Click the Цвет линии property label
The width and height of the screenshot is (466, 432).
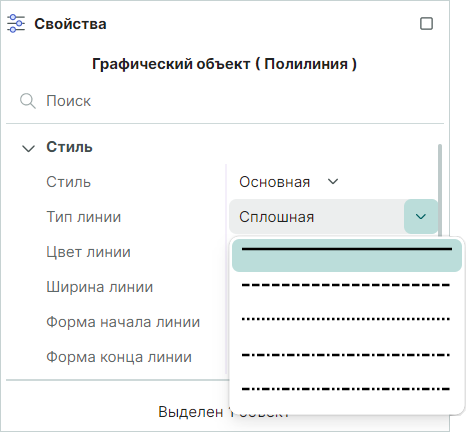point(88,252)
